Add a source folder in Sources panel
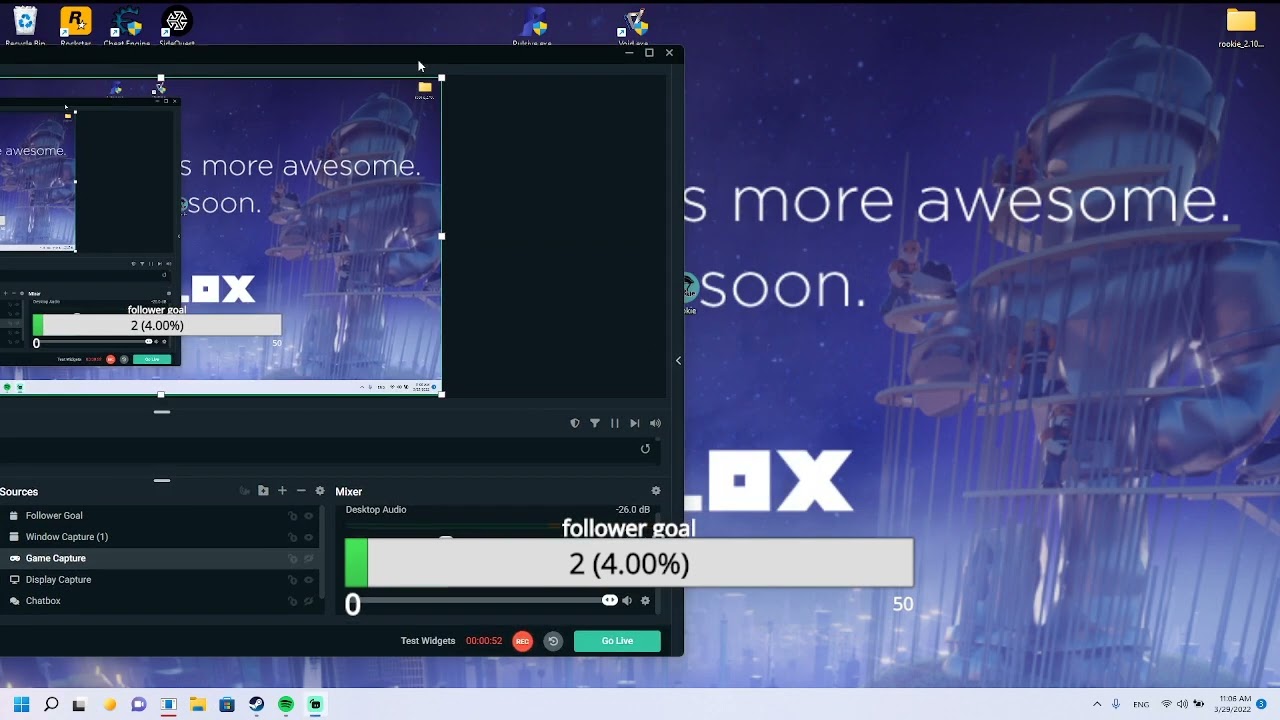Screen dimensions: 1280x720 (x=263, y=491)
